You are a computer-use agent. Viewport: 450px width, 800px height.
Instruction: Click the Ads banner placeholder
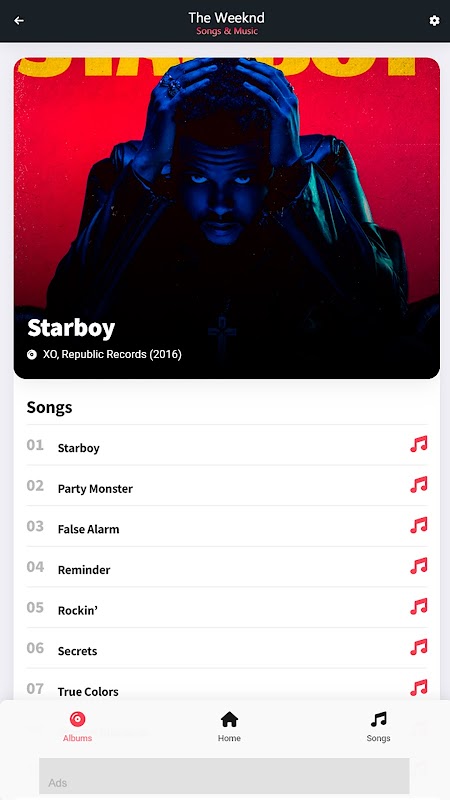[224, 776]
